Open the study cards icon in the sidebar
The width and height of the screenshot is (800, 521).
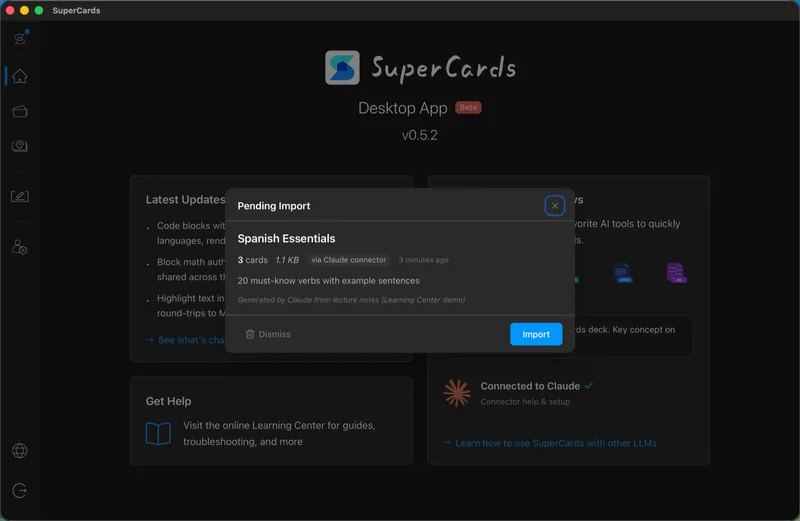(20, 146)
